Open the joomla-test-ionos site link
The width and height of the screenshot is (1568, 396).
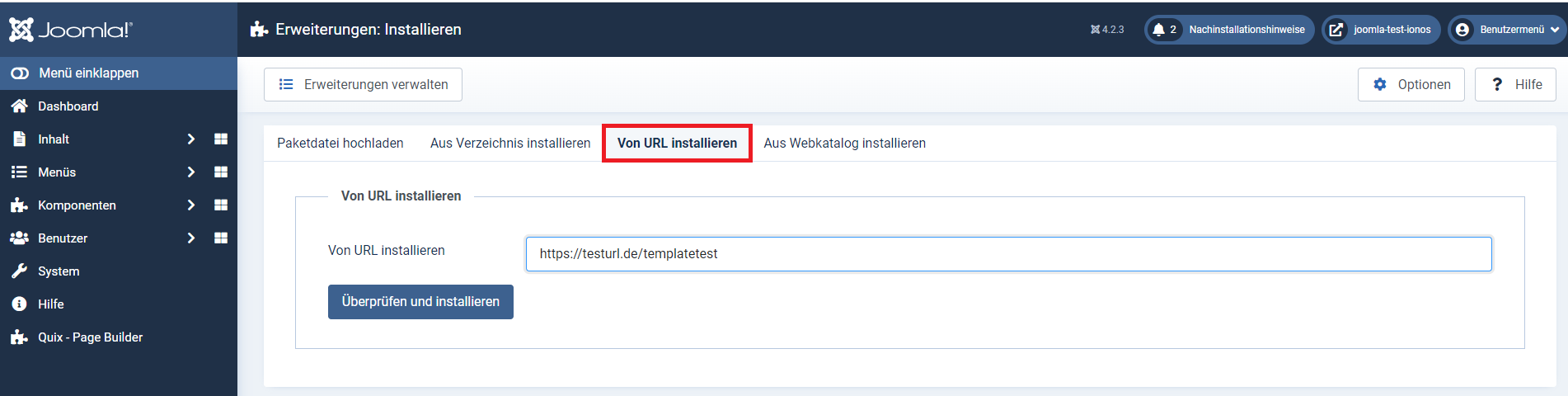[x=1382, y=30]
